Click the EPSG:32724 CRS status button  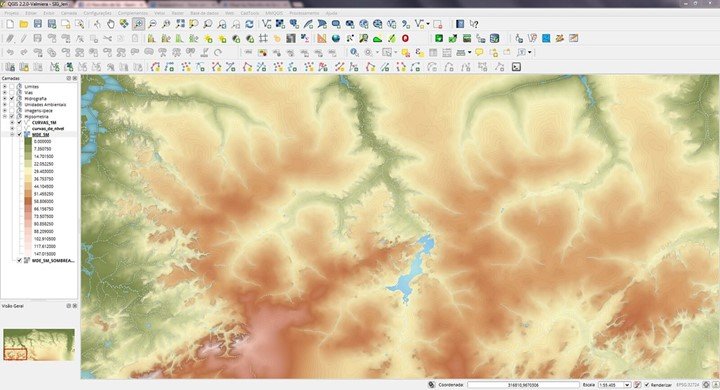[x=687, y=384]
